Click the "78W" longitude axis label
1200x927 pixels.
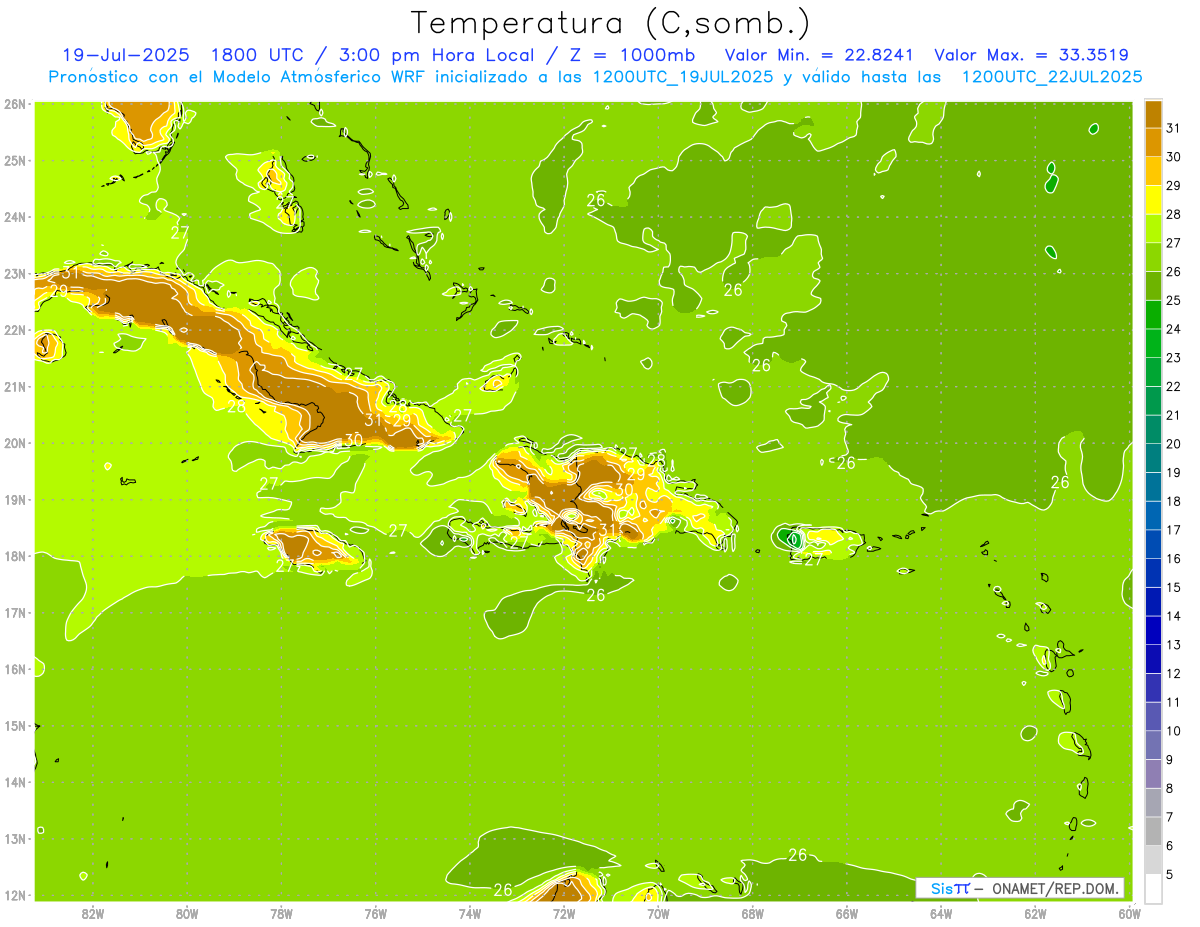click(x=282, y=912)
